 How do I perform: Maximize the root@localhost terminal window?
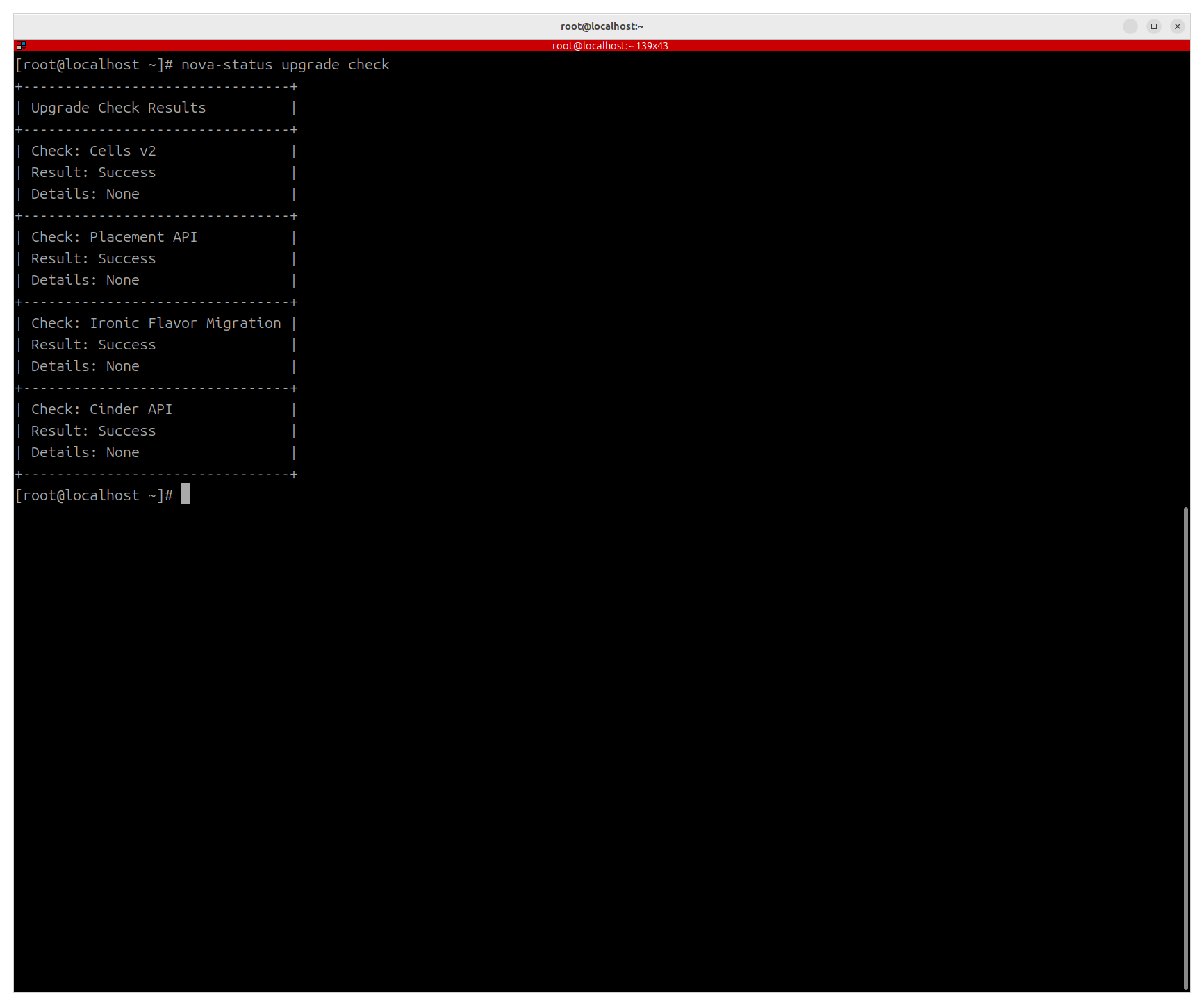(x=1154, y=26)
